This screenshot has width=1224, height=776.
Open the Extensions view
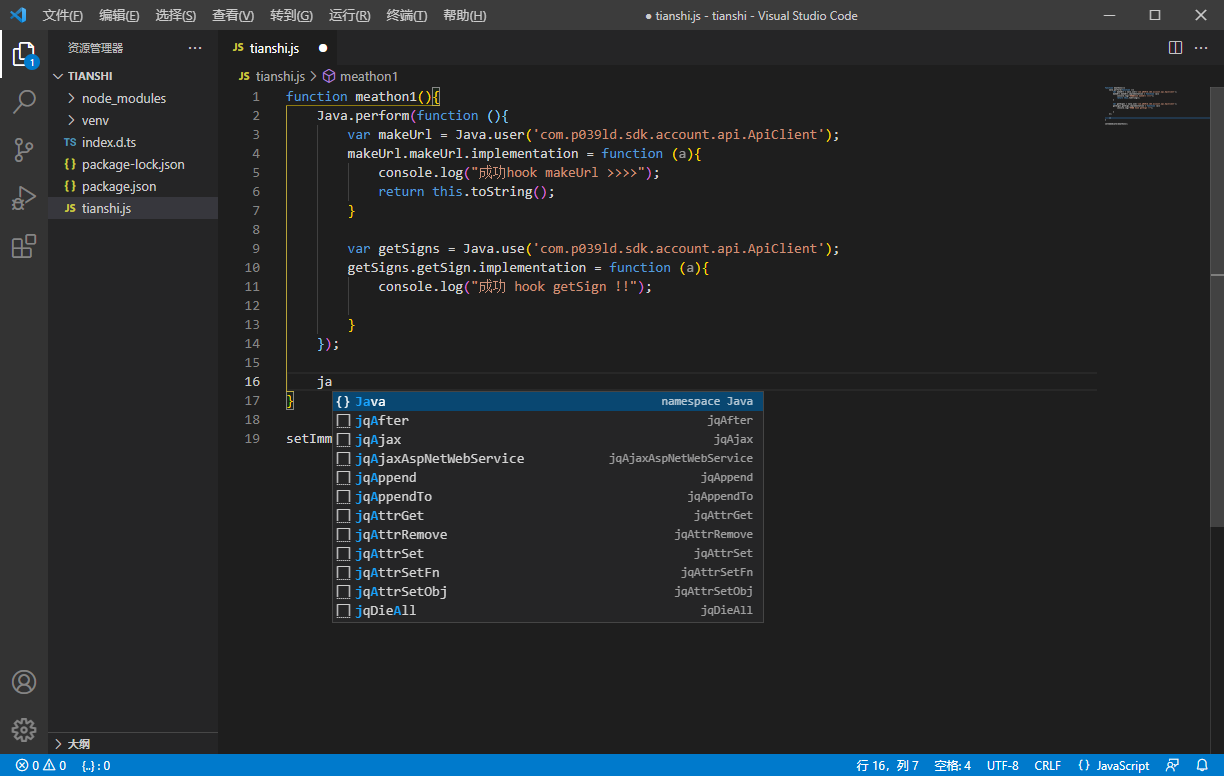24,246
